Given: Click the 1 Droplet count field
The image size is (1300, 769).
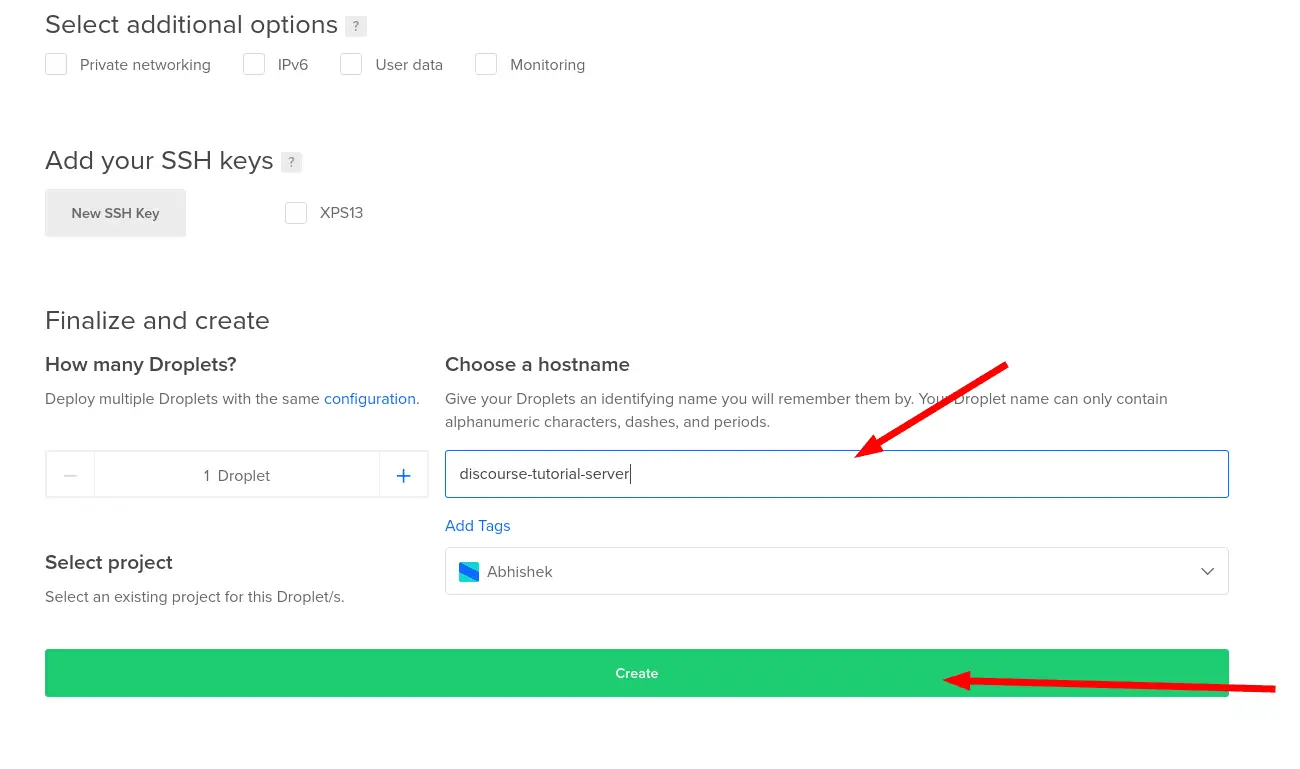Looking at the screenshot, I should point(237,475).
